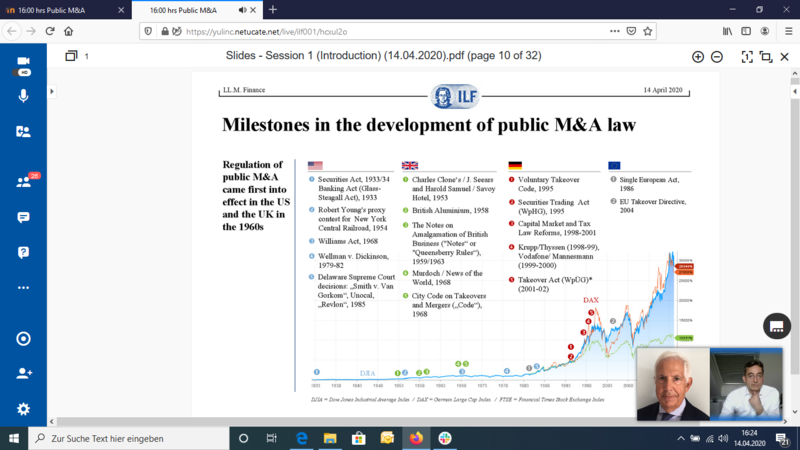Image resolution: width=800 pixels, height=450 pixels.
Task: Open the Windows notification center
Action: point(782,438)
